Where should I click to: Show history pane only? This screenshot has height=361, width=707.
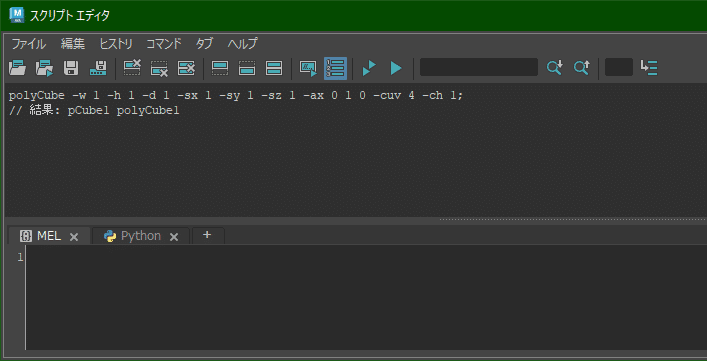click(220, 68)
